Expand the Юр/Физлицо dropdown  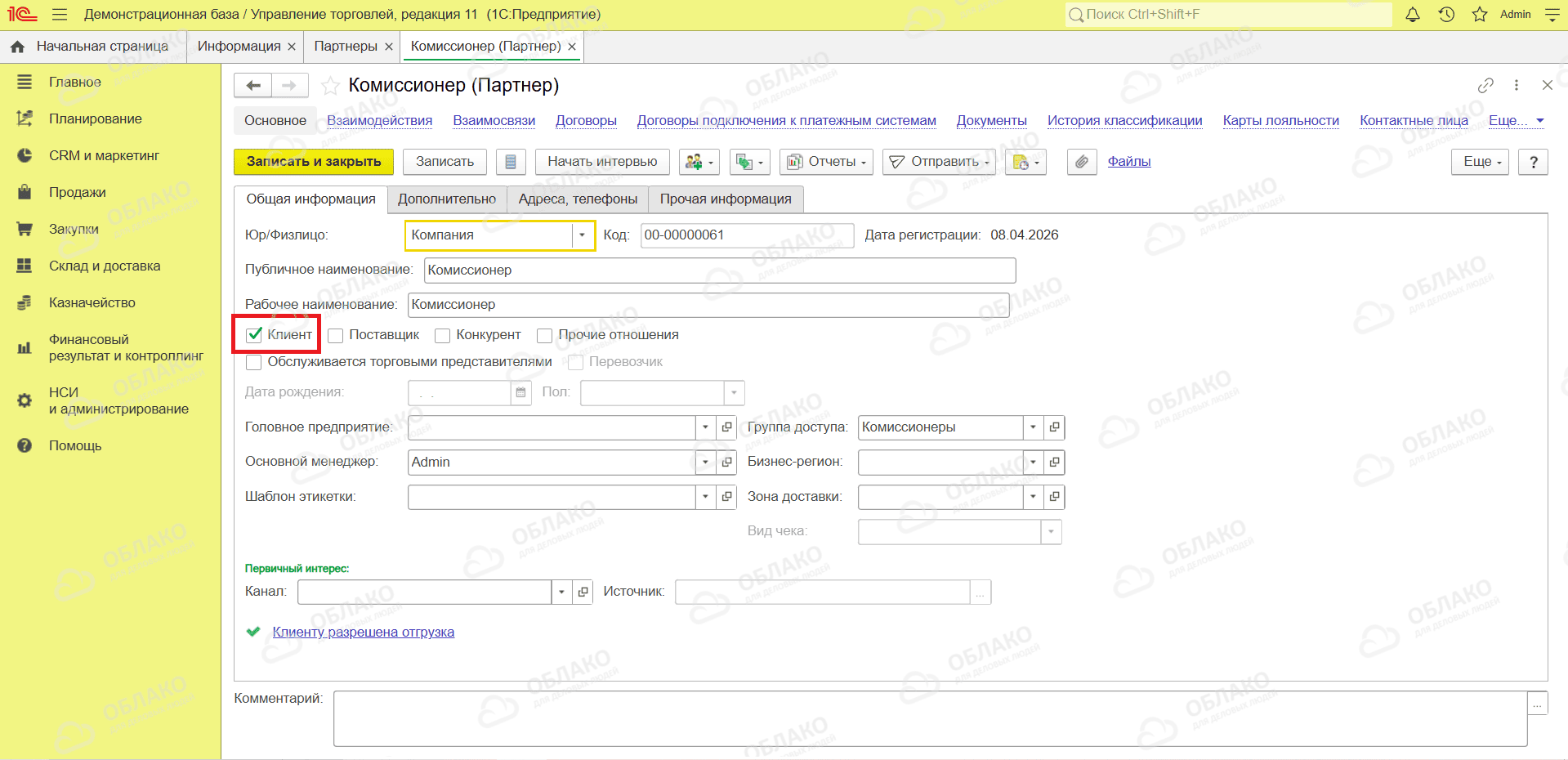(x=582, y=235)
